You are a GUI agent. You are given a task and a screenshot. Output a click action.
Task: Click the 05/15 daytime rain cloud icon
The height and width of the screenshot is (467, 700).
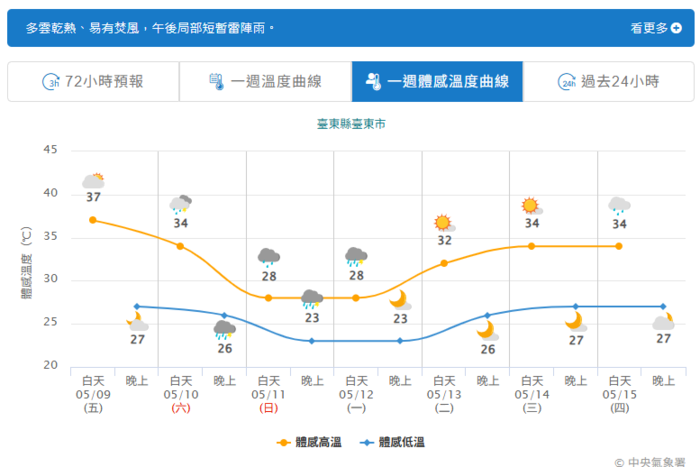pyautogui.click(x=619, y=205)
